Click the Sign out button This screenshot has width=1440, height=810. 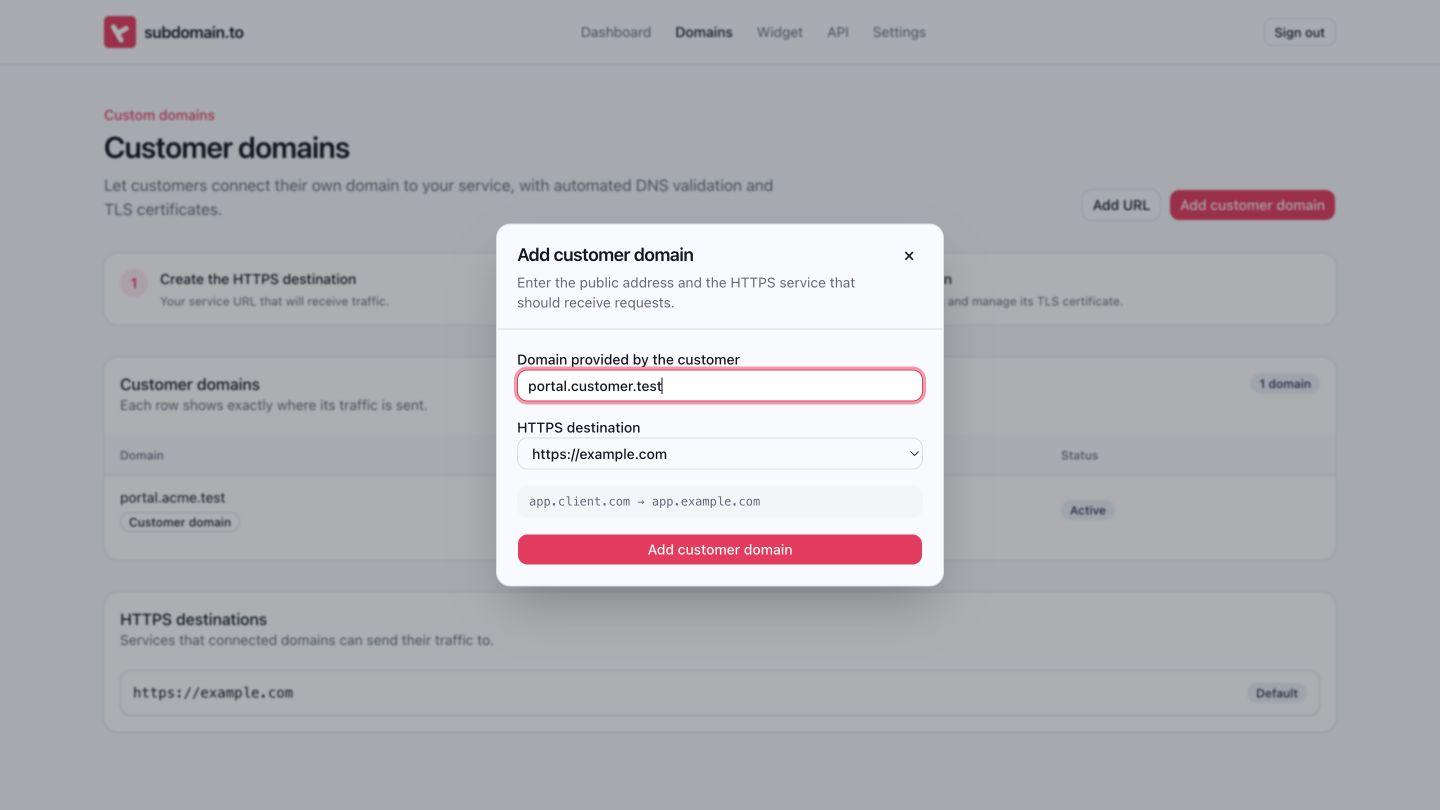pos(1299,32)
